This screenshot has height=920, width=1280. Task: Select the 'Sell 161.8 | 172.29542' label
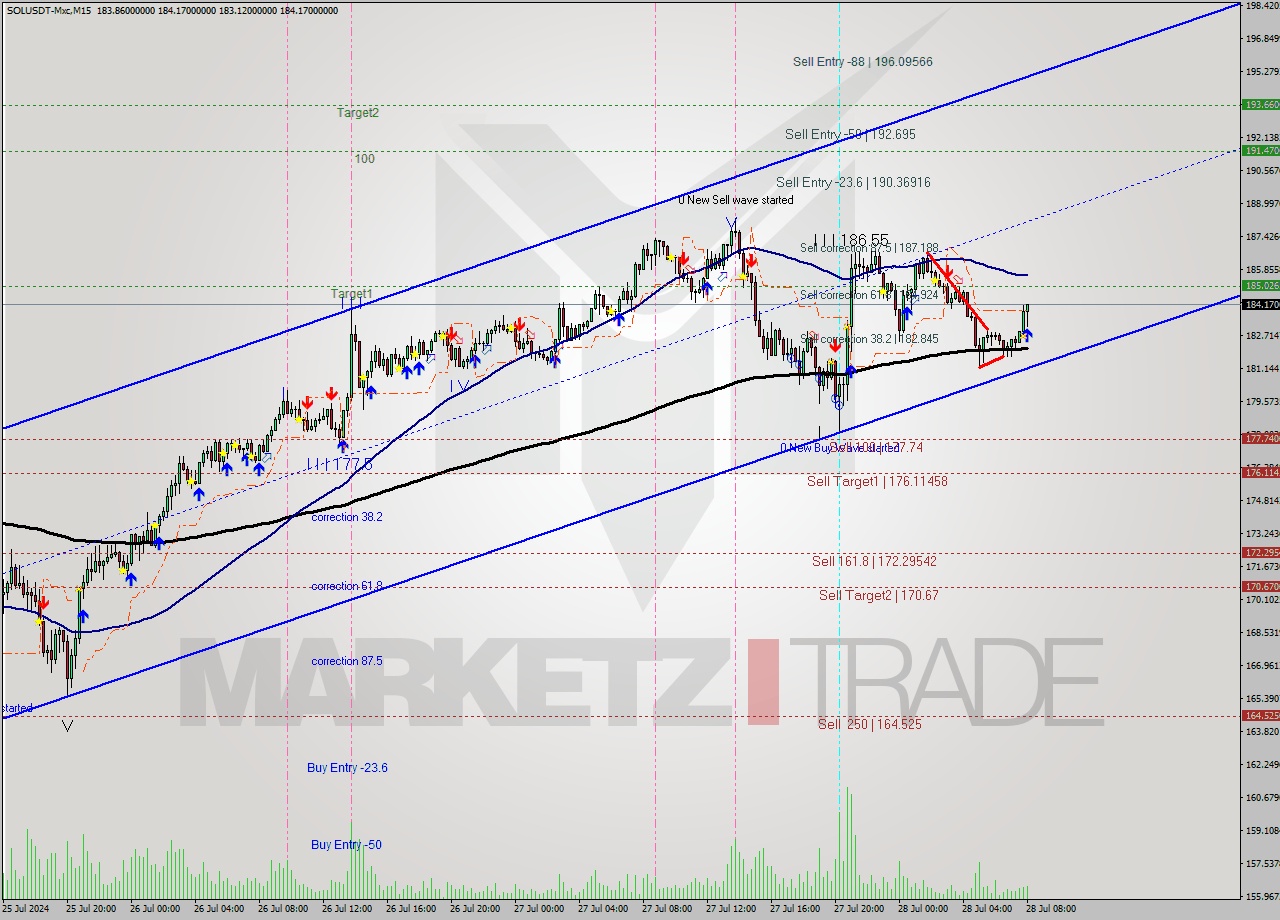(874, 562)
